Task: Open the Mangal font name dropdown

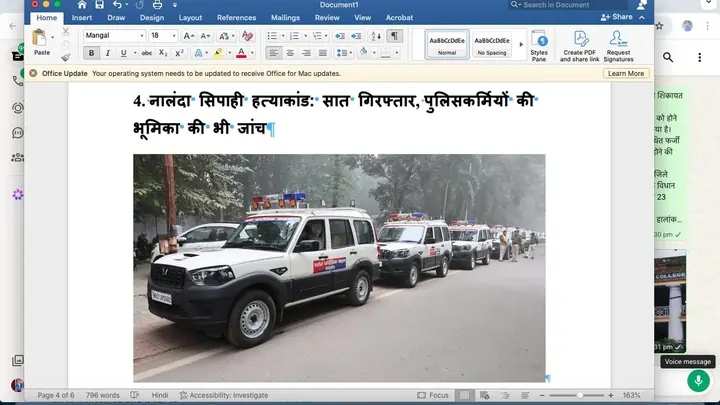Action: (x=142, y=36)
